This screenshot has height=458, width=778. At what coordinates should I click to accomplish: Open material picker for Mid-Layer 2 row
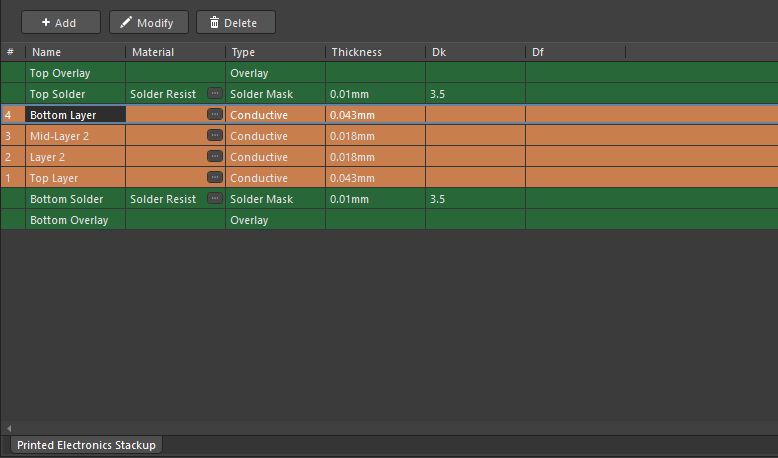click(215, 135)
